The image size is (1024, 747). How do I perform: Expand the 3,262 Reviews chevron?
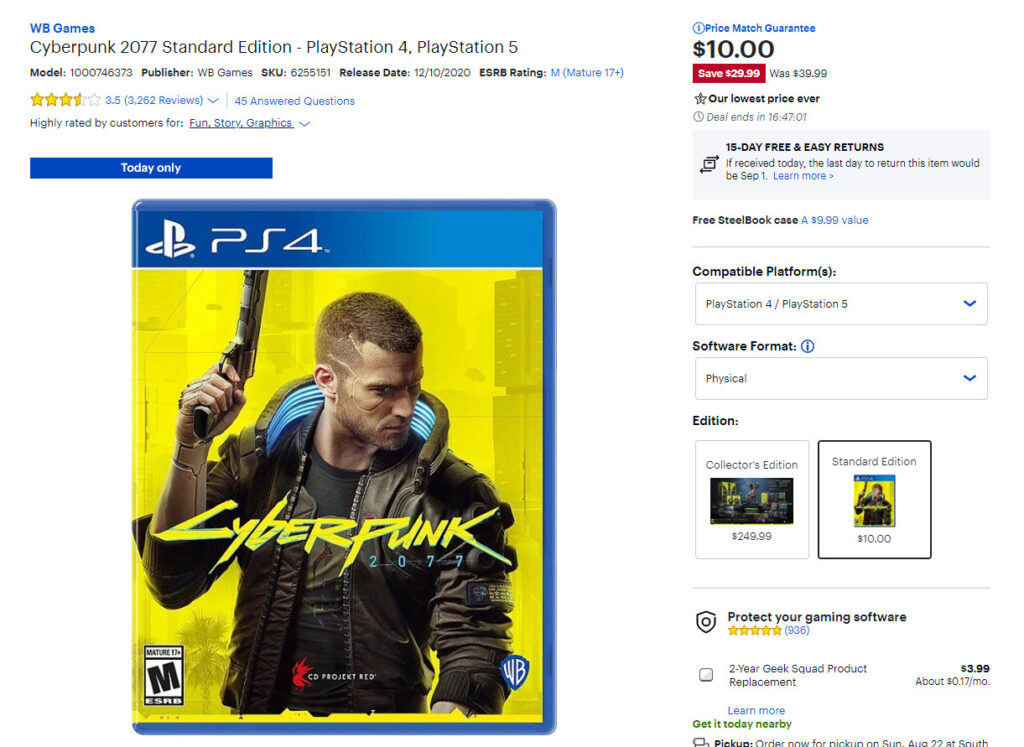tap(213, 101)
